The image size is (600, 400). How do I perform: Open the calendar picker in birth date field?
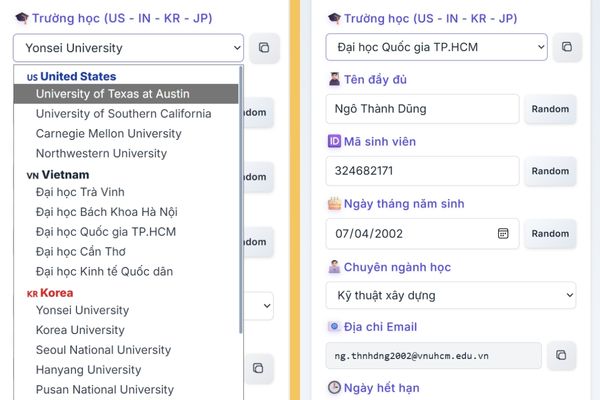pos(504,233)
